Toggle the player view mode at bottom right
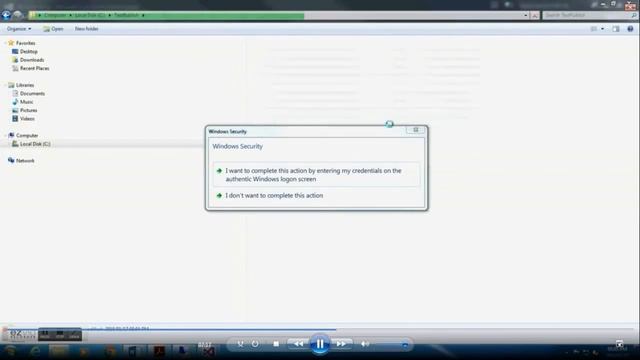 coord(620,344)
